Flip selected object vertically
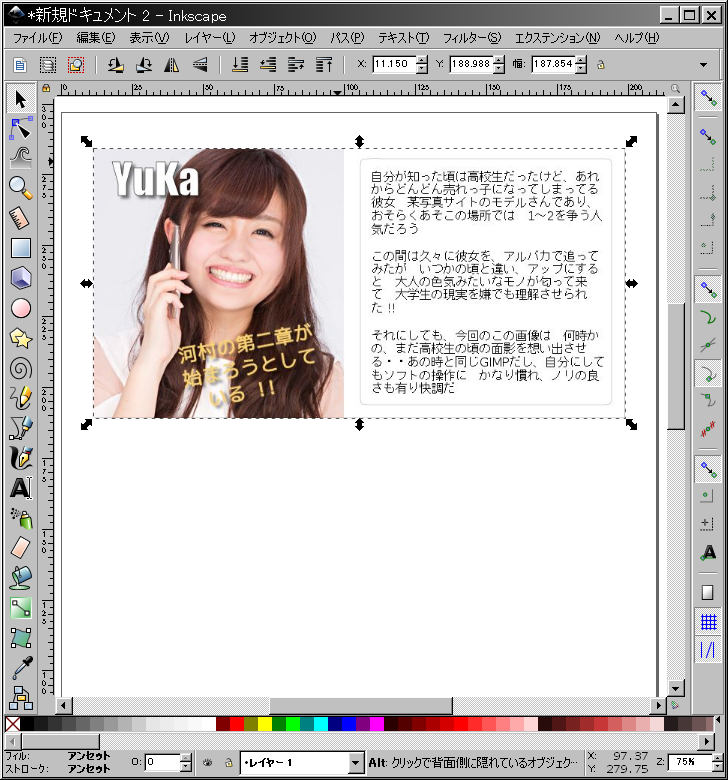 point(200,65)
